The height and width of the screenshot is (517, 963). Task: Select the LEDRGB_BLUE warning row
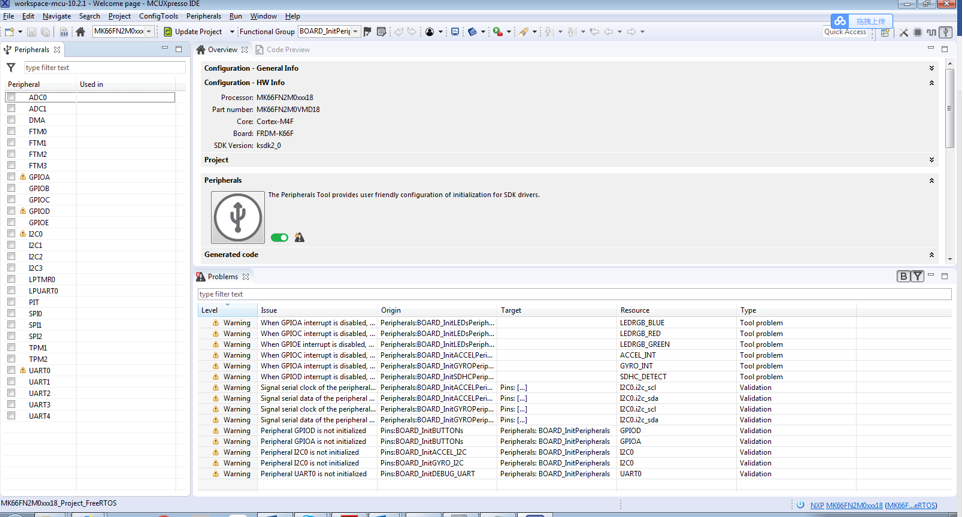[x=574, y=323]
